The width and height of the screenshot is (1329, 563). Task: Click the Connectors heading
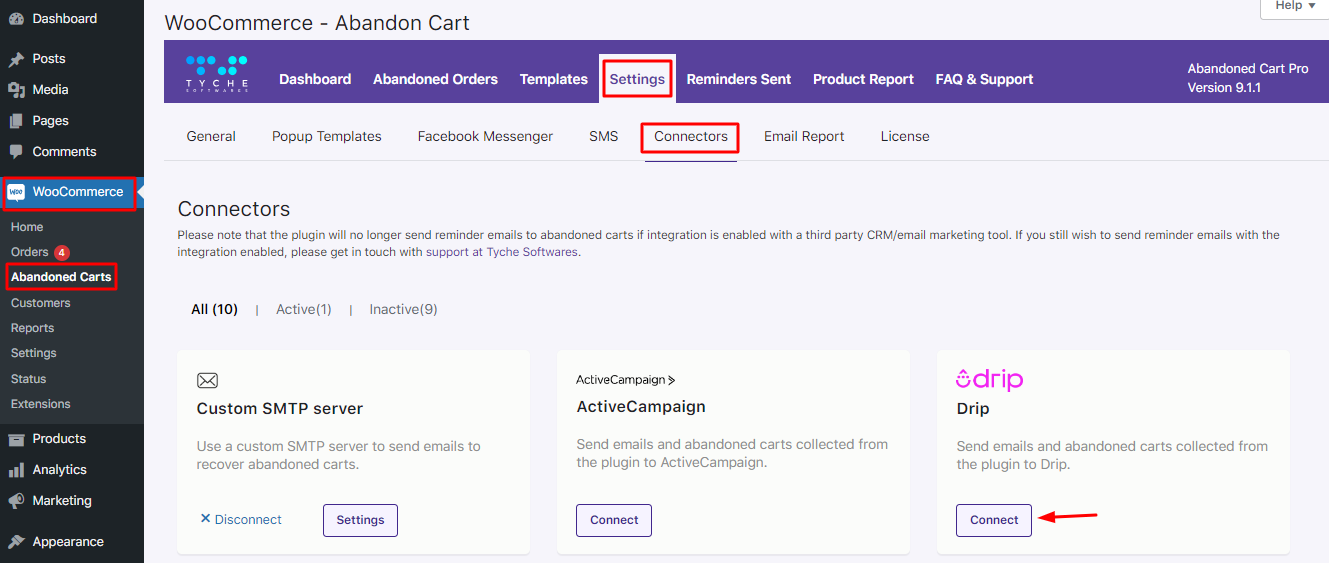pos(234,210)
